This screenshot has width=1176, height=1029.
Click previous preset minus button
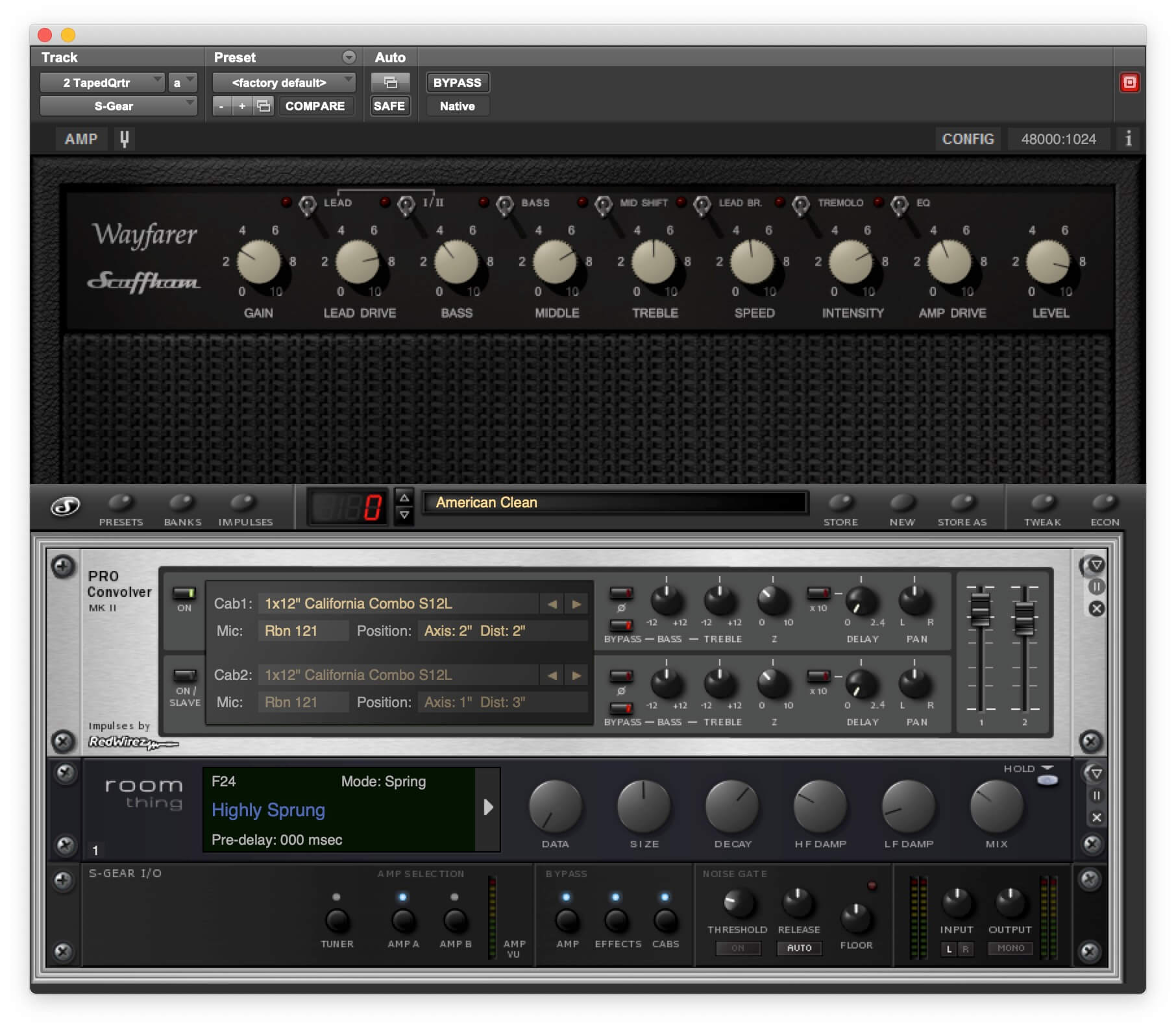click(x=221, y=106)
